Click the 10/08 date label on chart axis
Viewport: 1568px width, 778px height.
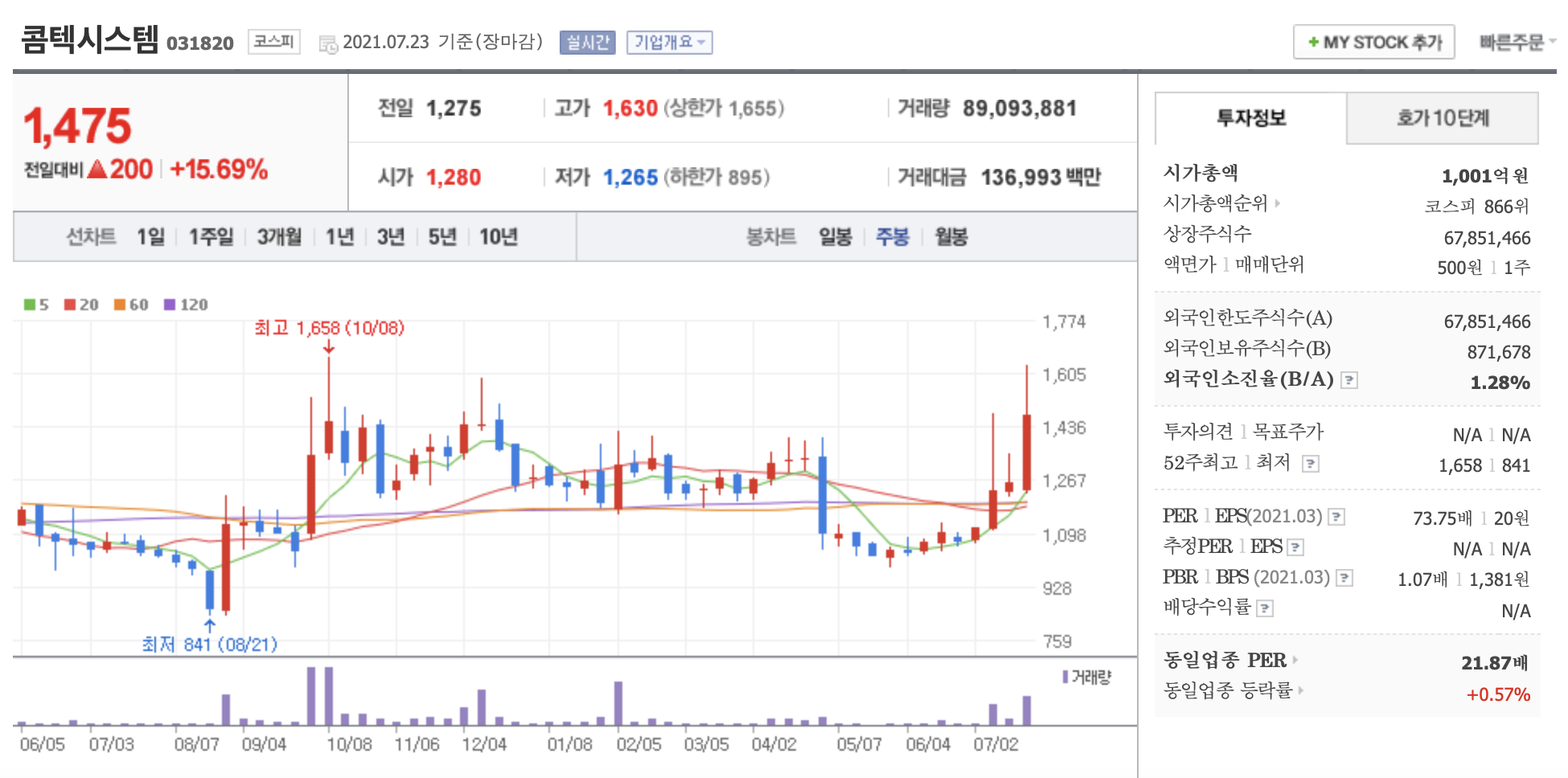(349, 744)
